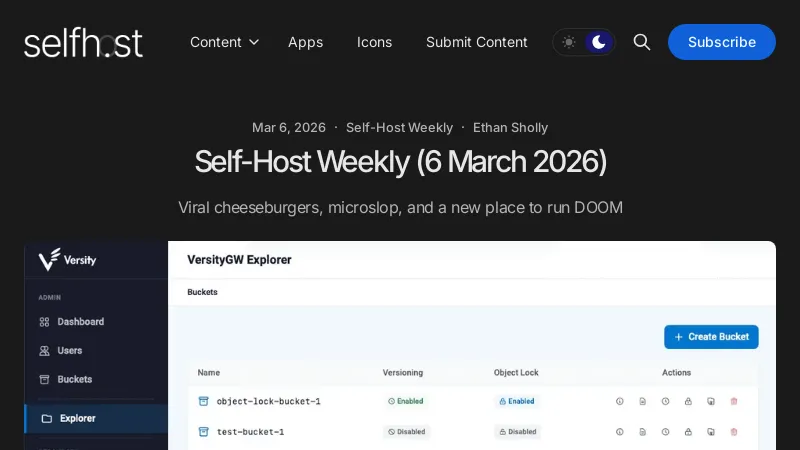This screenshot has width=800, height=450.
Task: Open the Apps page from navigation
Action: (305, 42)
